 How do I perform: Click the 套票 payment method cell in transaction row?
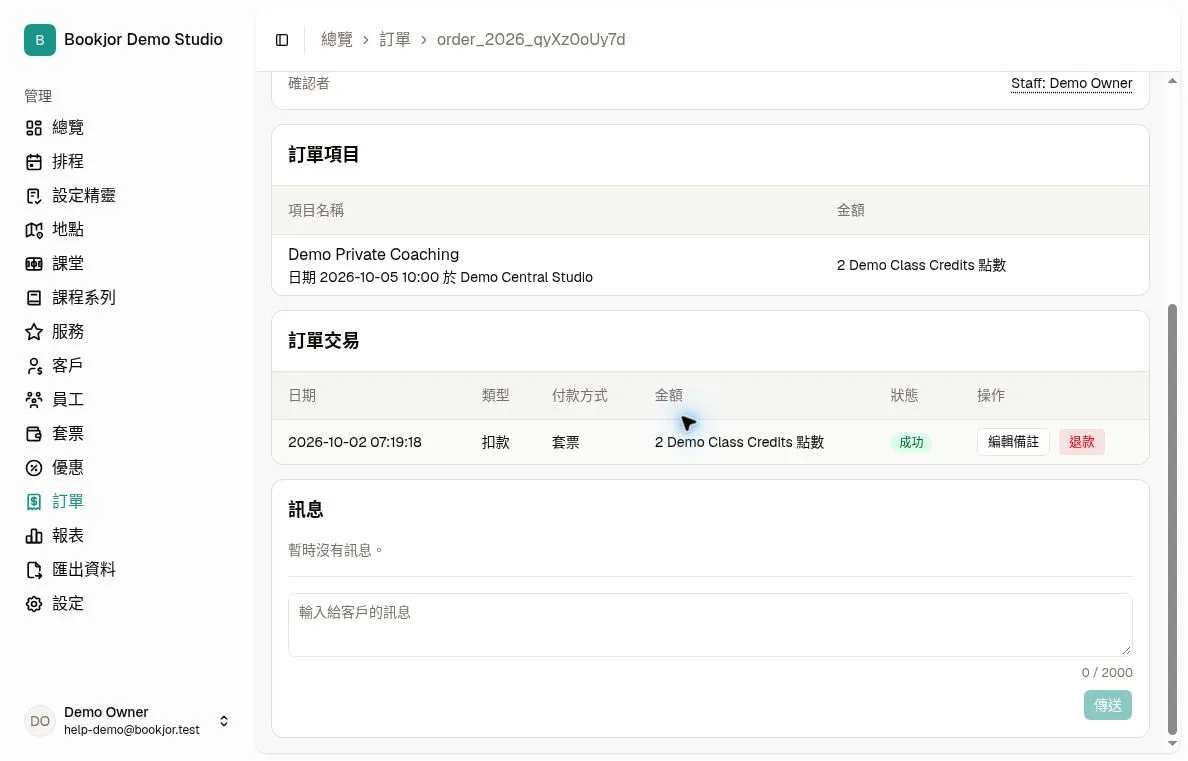point(566,442)
